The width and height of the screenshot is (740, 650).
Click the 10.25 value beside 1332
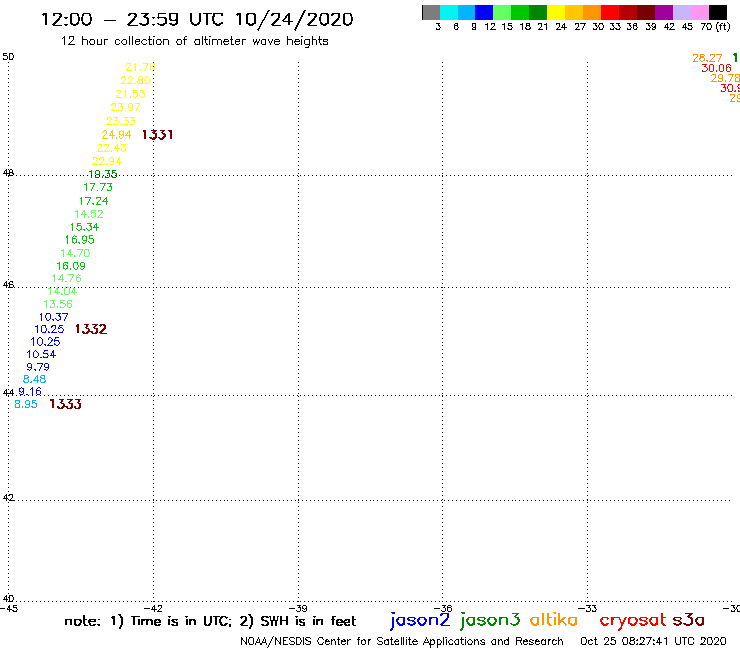pyautogui.click(x=49, y=329)
